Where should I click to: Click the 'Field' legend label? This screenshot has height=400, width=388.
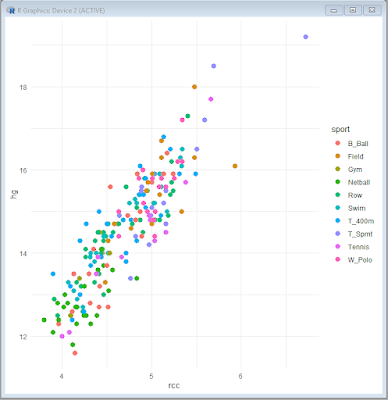(355, 156)
